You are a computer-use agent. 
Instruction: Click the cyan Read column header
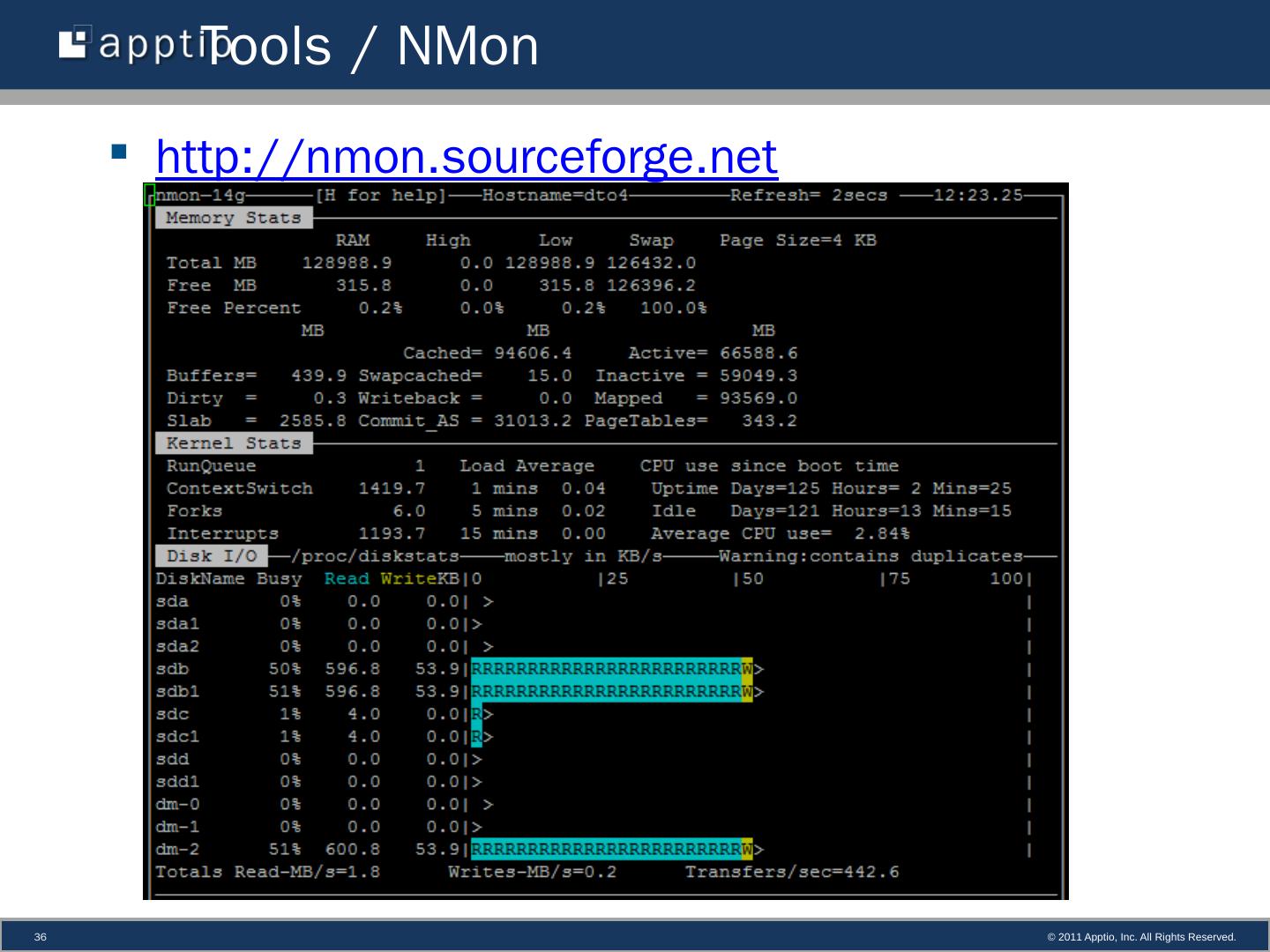point(347,579)
